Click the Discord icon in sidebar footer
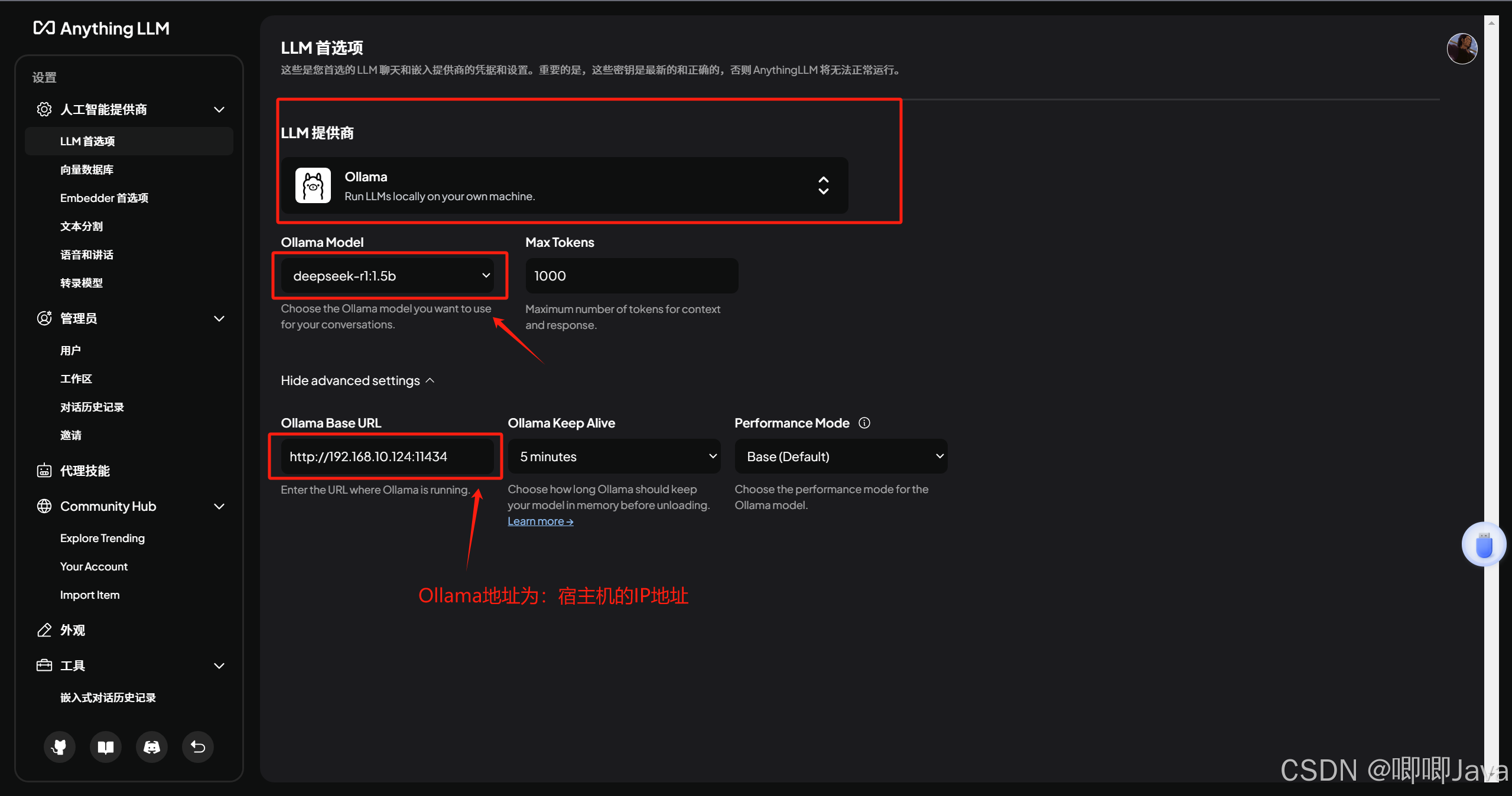1512x796 pixels. pos(152,747)
